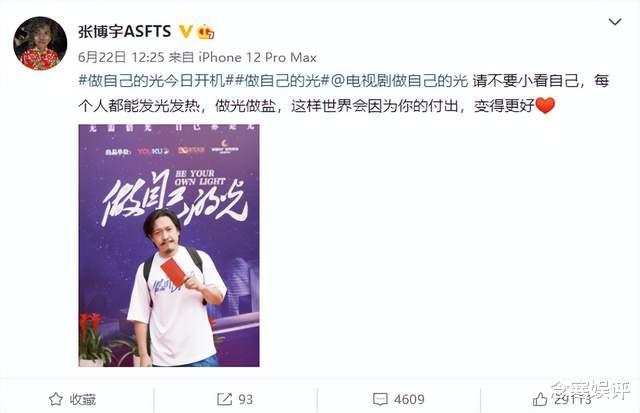Image resolution: width=640 pixels, height=413 pixels.
Task: Click the 张博宇ASFTS profile avatar
Action: click(x=40, y=44)
